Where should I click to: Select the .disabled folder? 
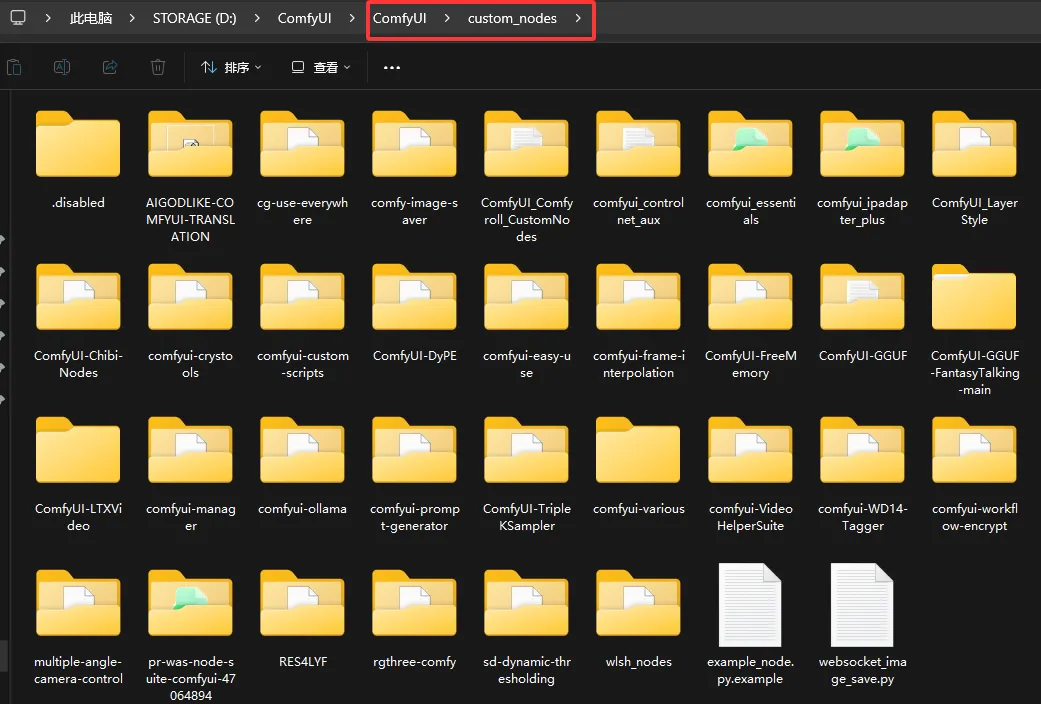pyautogui.click(x=78, y=161)
